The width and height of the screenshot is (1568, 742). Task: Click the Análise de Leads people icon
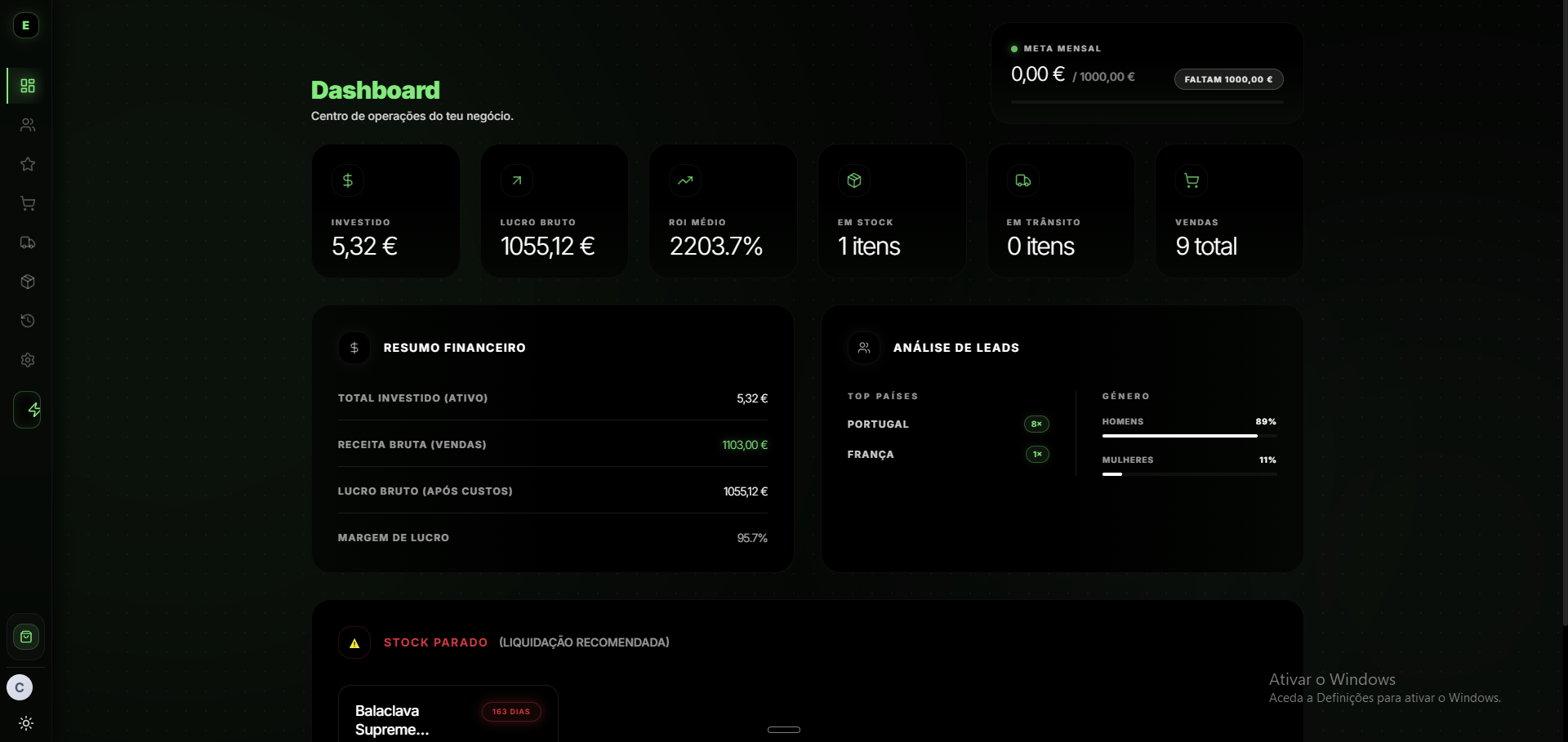pos(864,348)
